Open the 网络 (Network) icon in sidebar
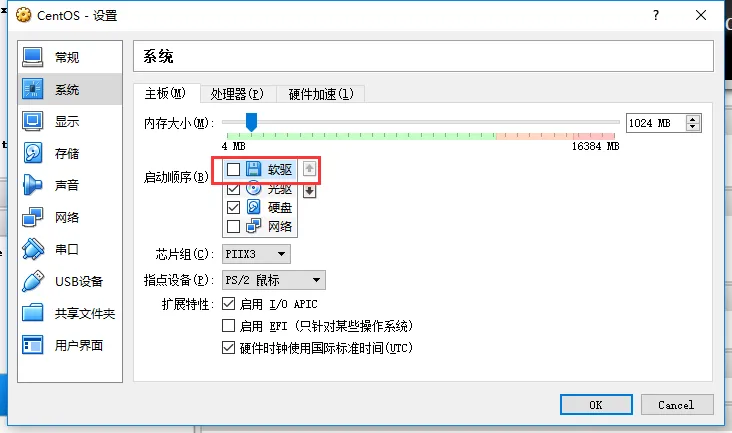The image size is (732, 433). point(33,217)
